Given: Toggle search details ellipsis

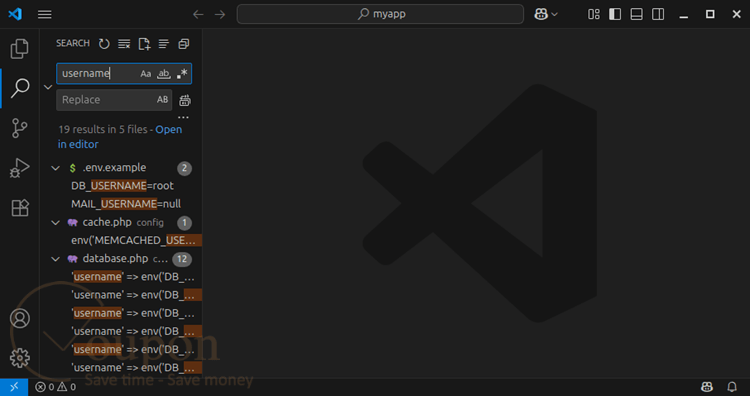Looking at the screenshot, I should (183, 117).
